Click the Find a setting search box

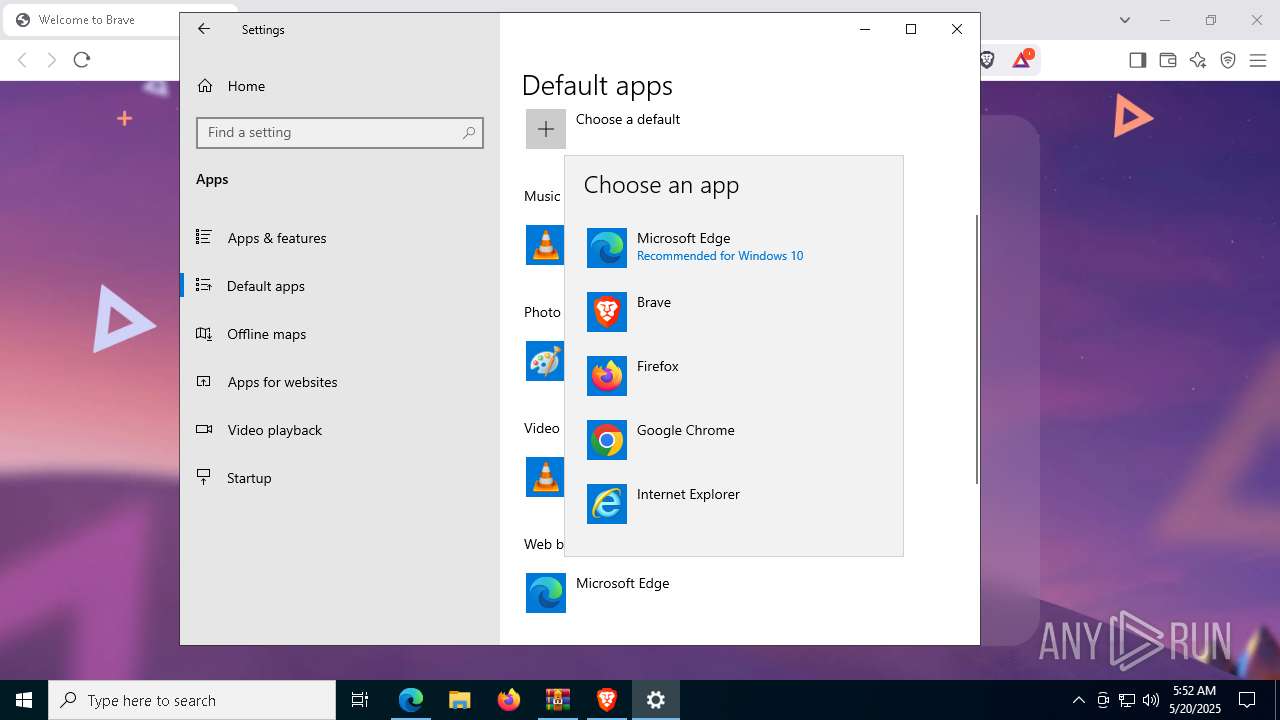(340, 132)
